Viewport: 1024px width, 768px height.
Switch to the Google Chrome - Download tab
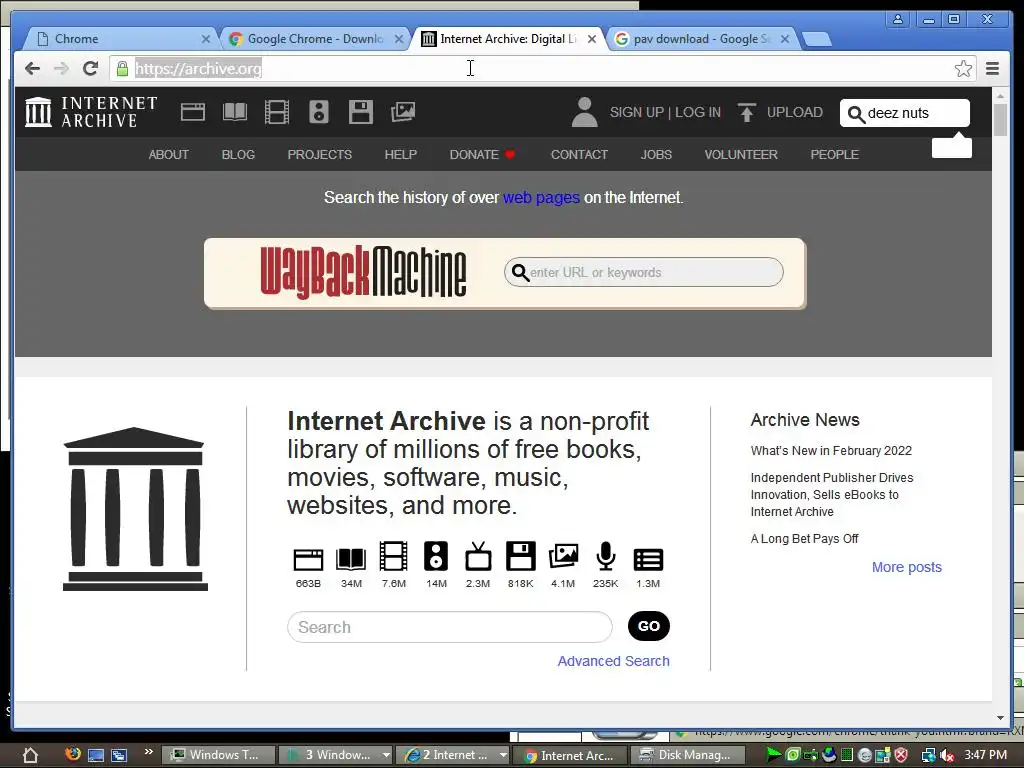tap(316, 39)
